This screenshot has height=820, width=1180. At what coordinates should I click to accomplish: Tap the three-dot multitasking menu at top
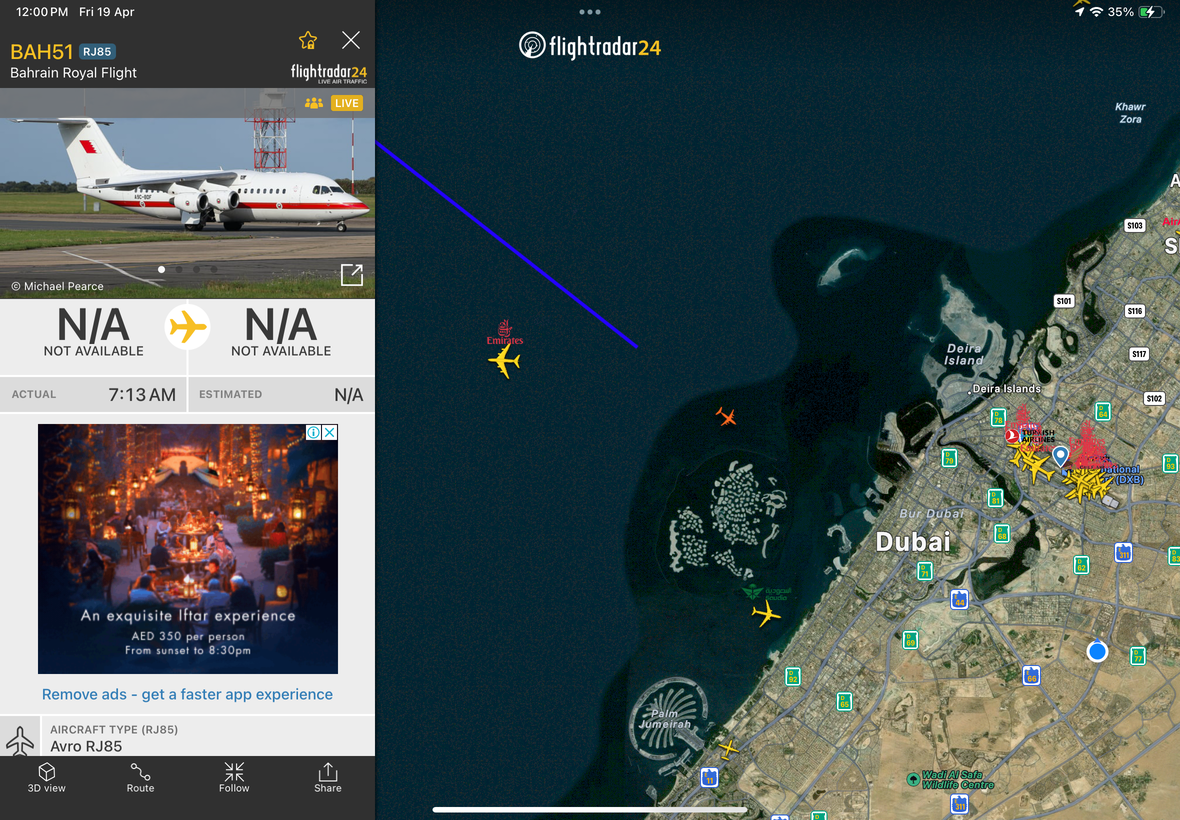[x=590, y=12]
